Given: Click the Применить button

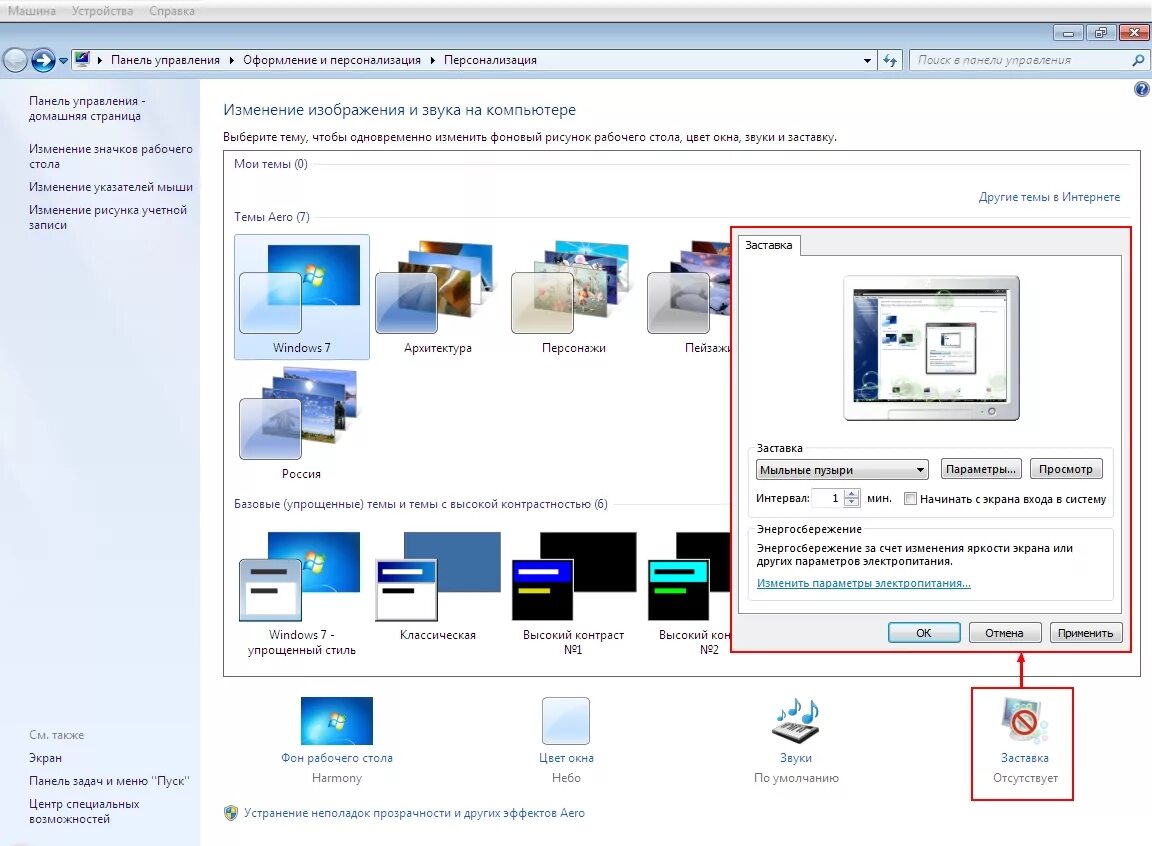Looking at the screenshot, I should pos(1085,633).
